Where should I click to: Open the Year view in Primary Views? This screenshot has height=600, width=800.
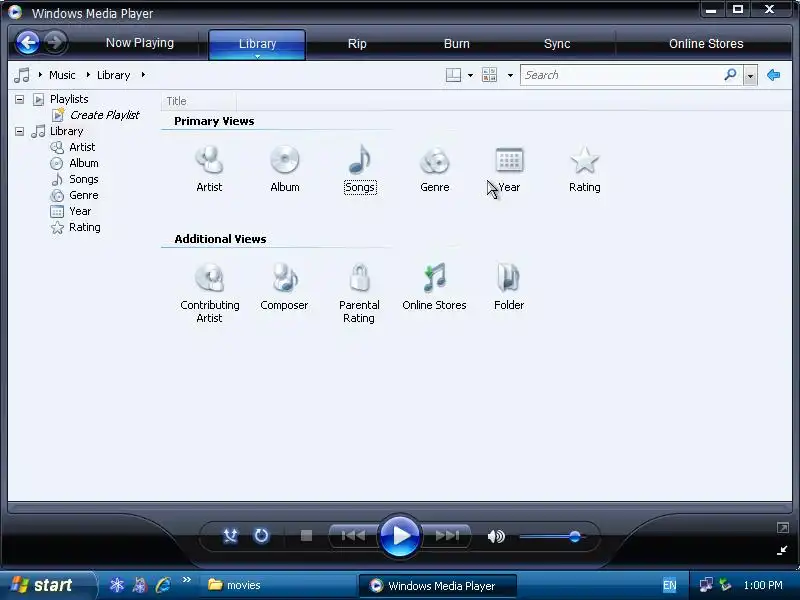(x=509, y=168)
